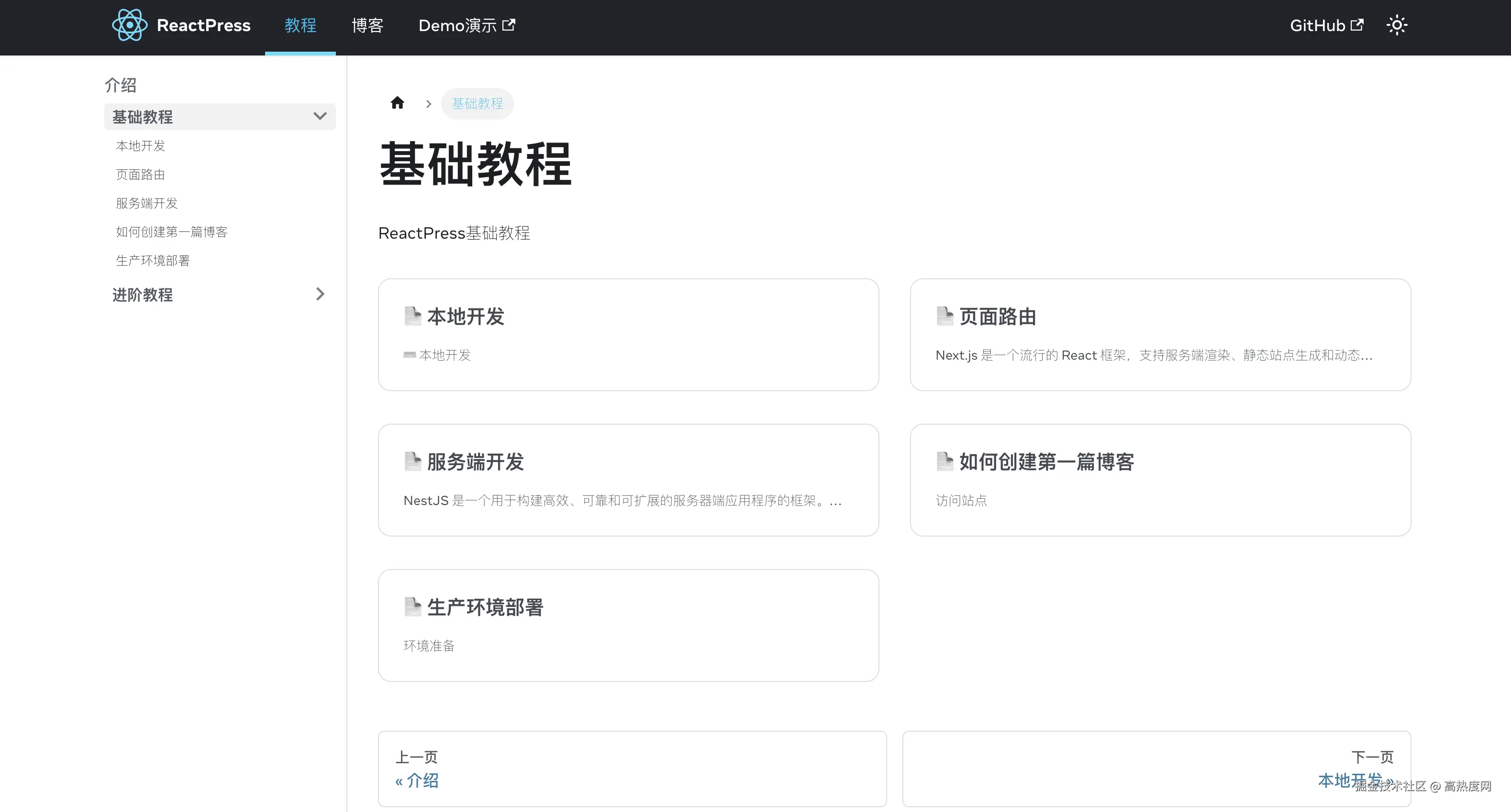Click the document icon on the 服务端开发 card
The image size is (1511, 812).
click(412, 461)
